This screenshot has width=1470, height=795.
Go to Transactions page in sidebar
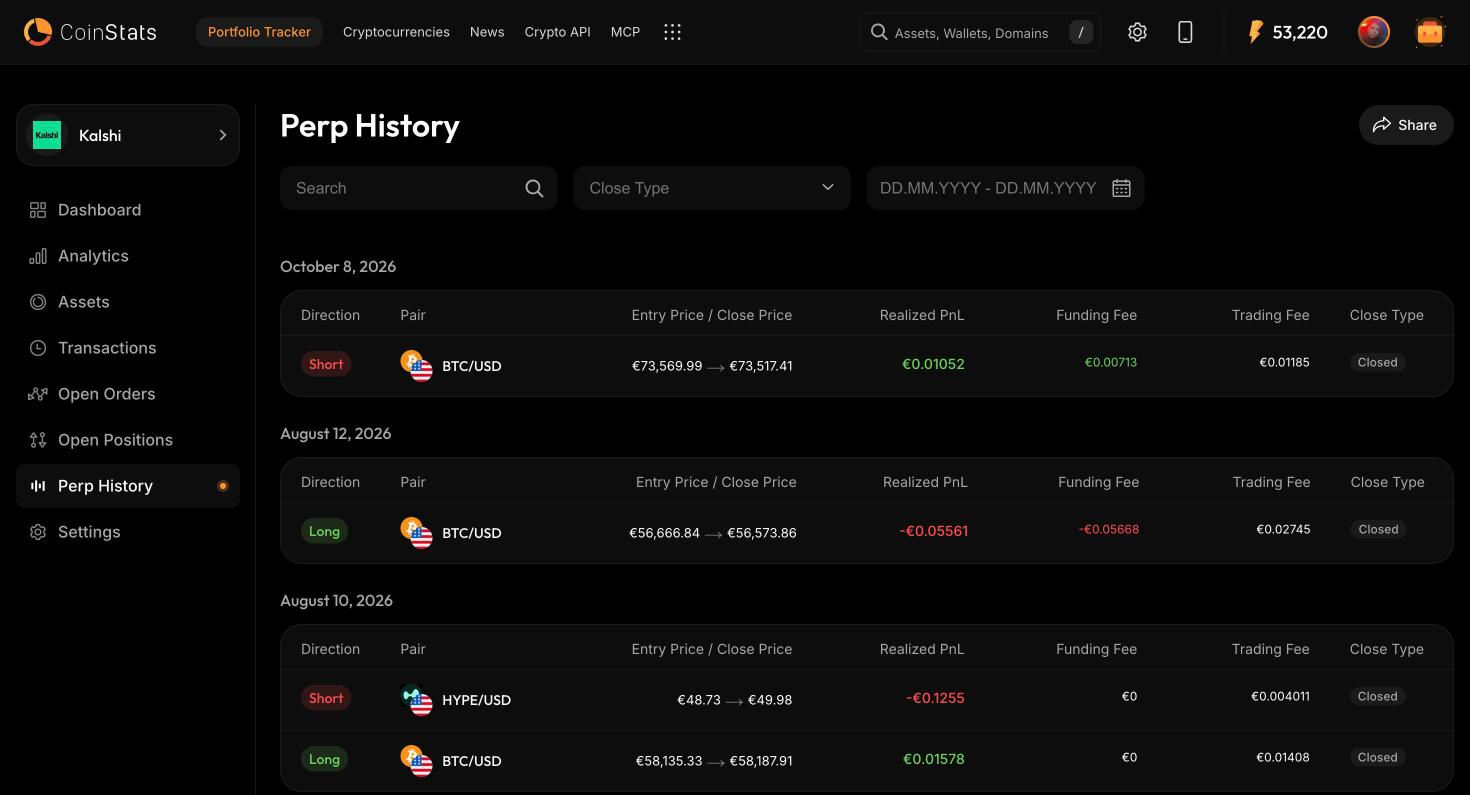(128, 348)
